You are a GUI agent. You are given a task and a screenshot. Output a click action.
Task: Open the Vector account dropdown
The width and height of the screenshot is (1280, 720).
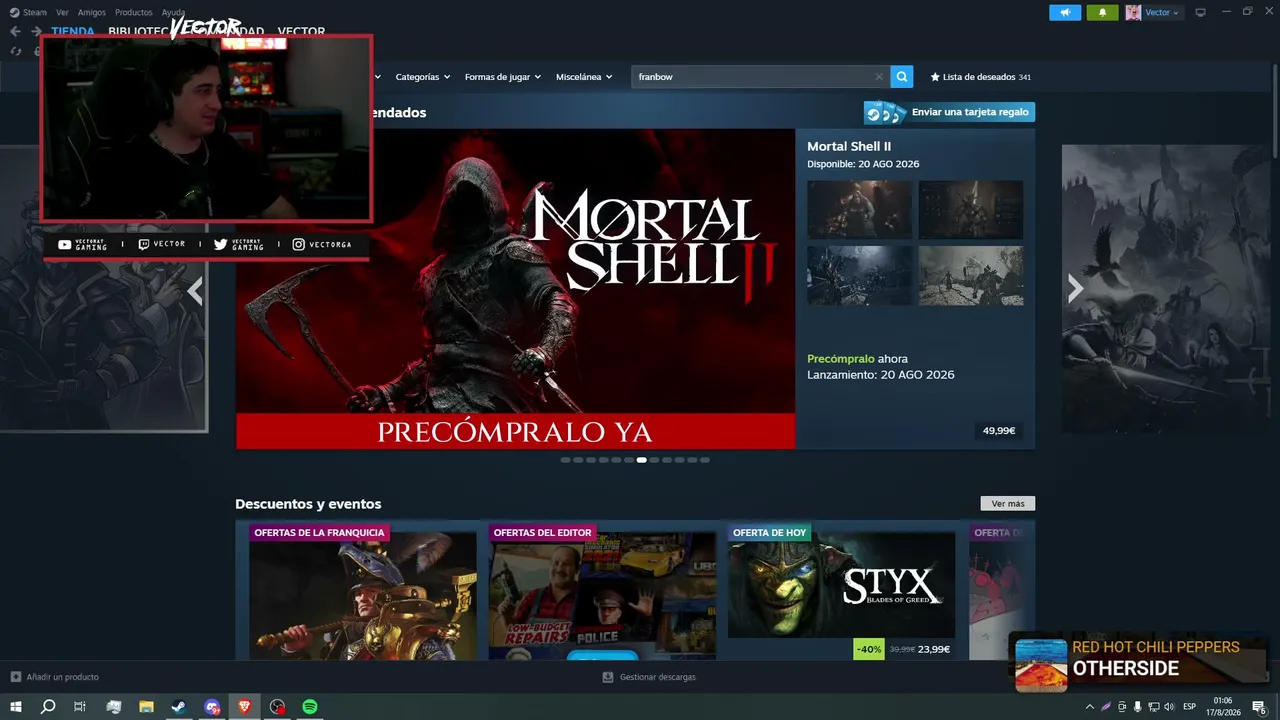pos(1162,12)
